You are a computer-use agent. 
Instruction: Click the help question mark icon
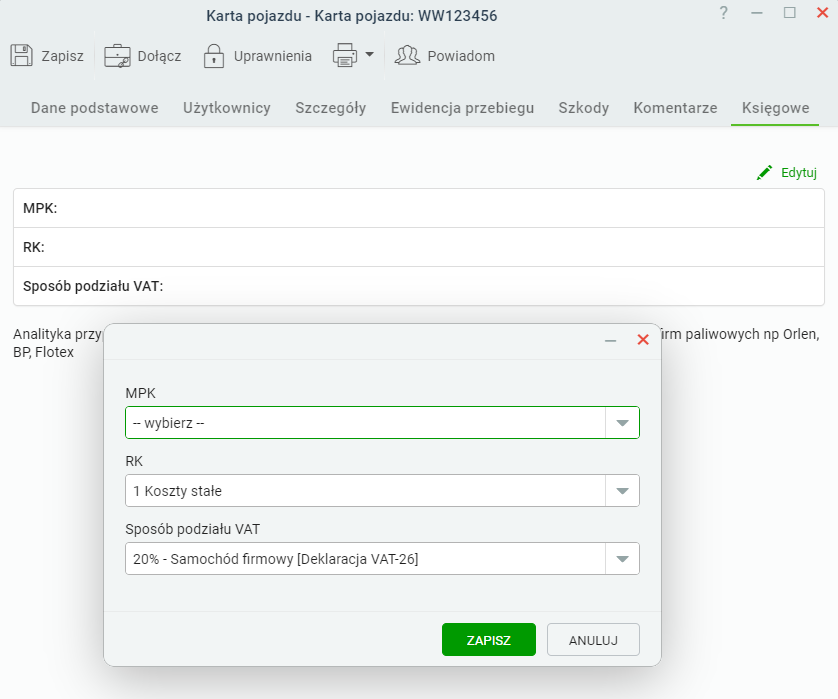[x=723, y=13]
